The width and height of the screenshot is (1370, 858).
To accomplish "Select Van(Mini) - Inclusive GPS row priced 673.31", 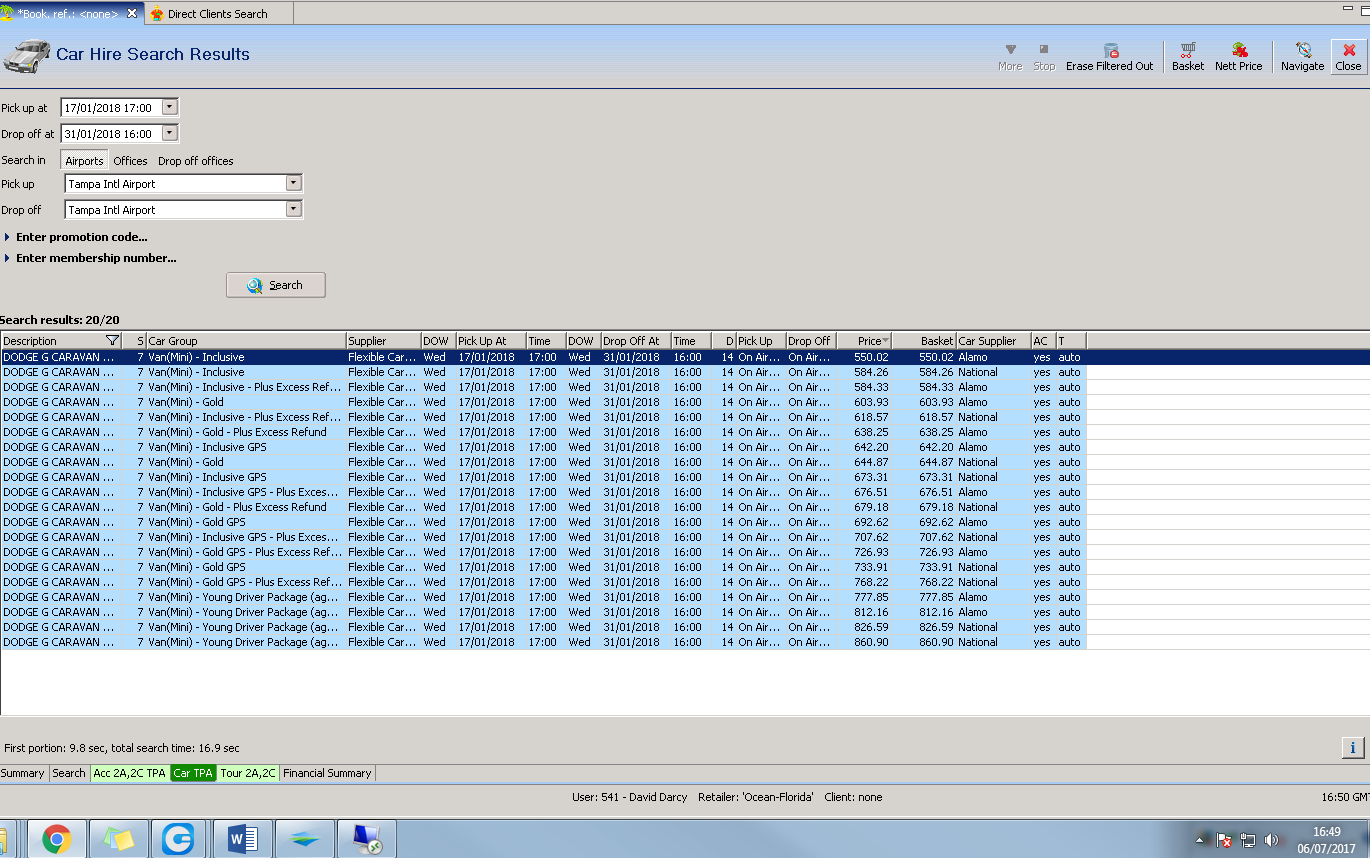I will tap(543, 477).
